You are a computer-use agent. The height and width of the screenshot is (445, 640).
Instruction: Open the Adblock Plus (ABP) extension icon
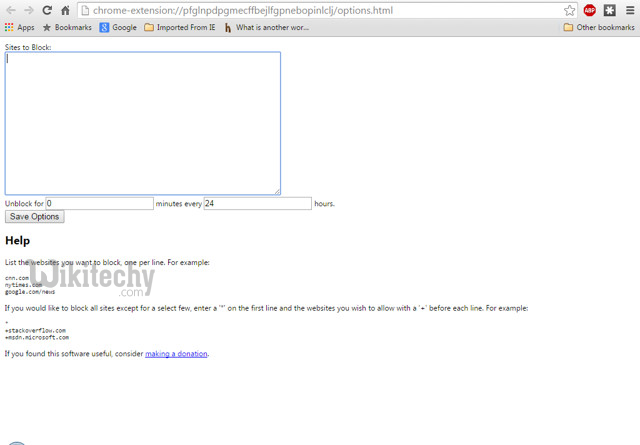(589, 11)
